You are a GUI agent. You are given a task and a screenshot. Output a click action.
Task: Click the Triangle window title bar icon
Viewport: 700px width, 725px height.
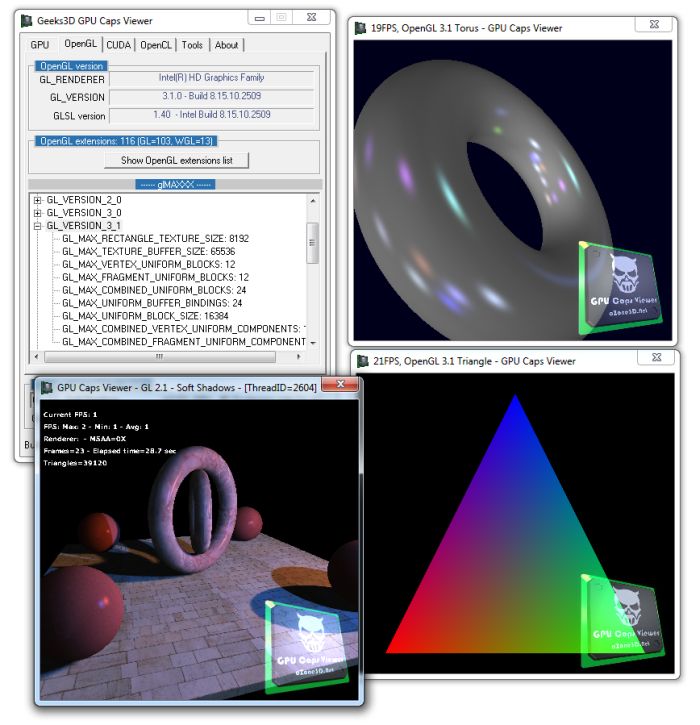(x=362, y=361)
